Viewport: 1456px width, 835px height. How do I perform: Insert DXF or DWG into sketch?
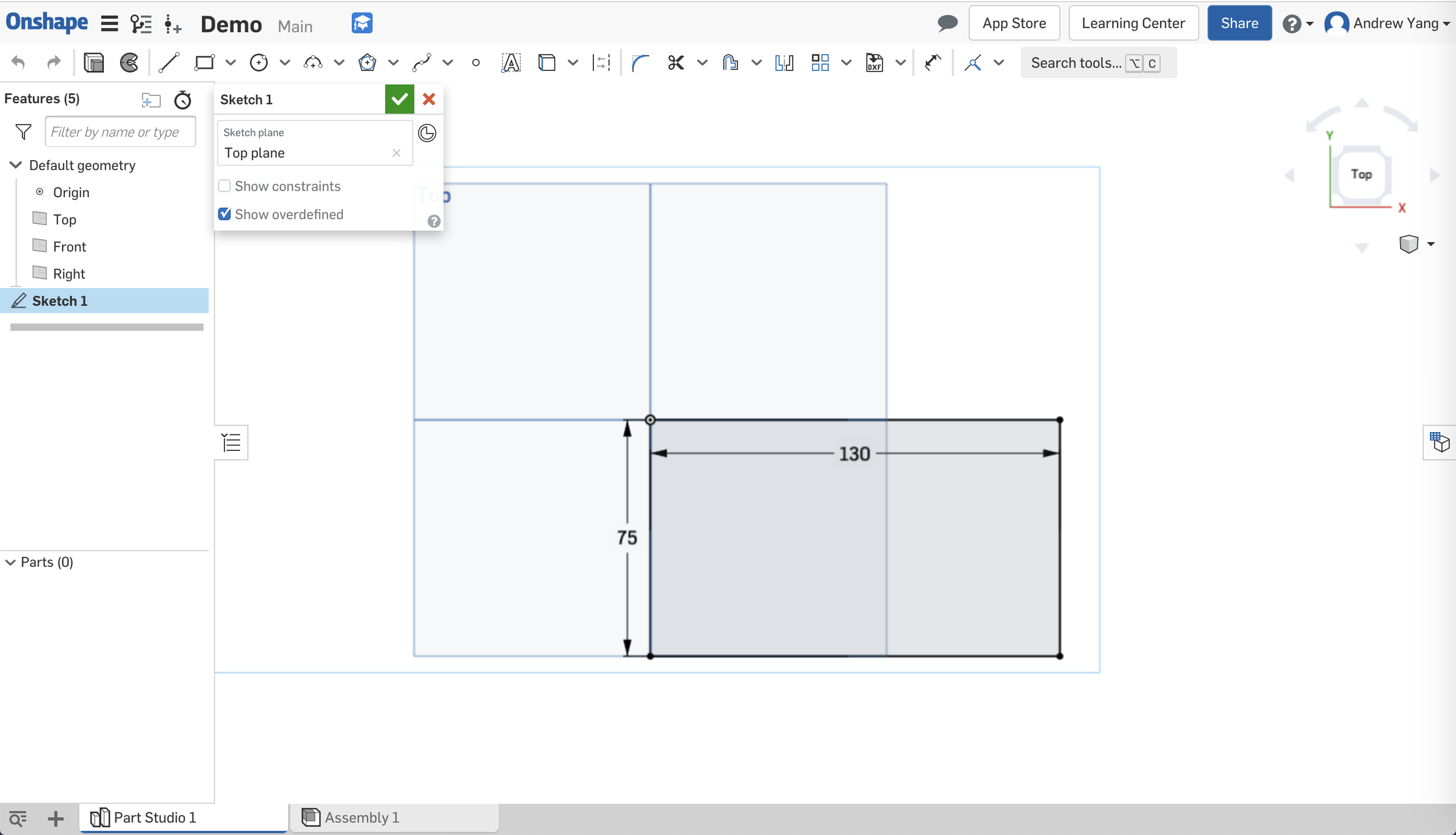(874, 63)
